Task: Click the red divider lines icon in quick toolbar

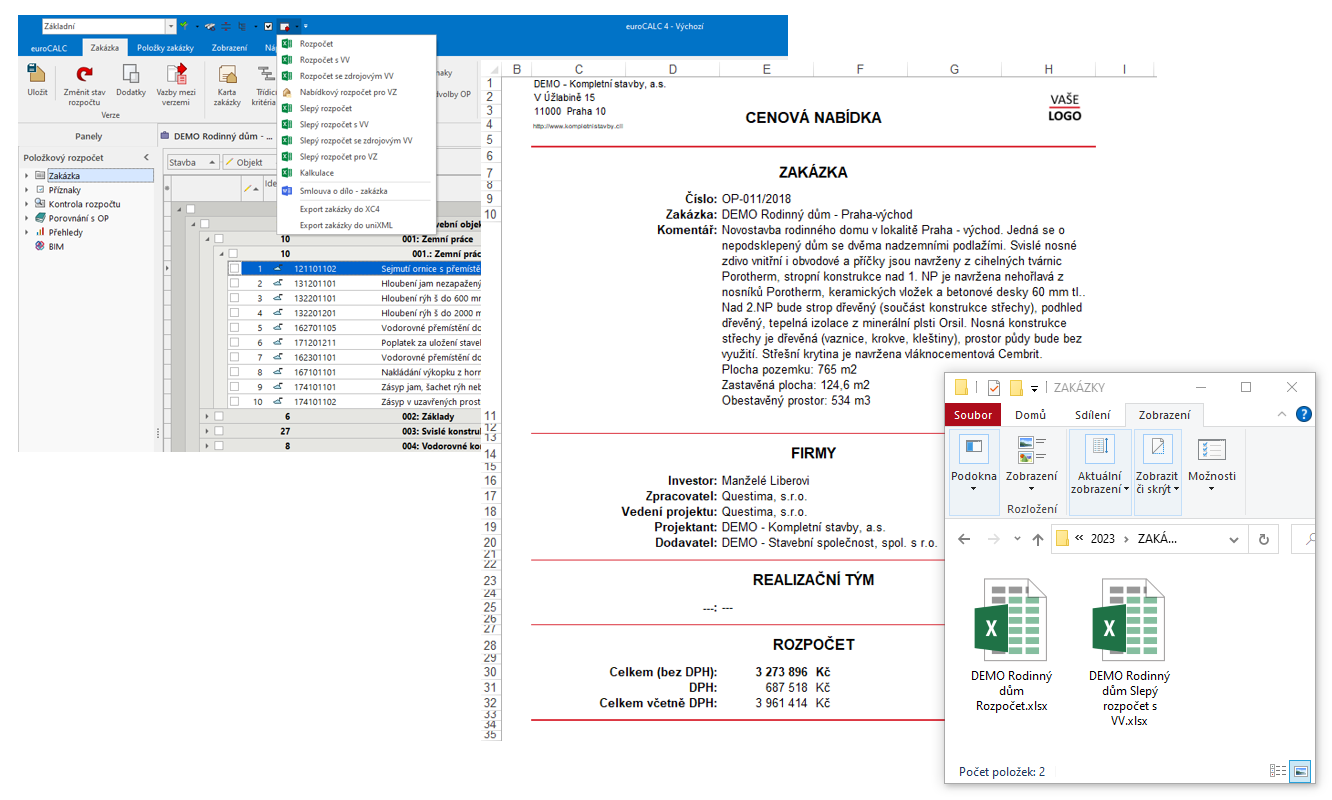Action: point(226,26)
